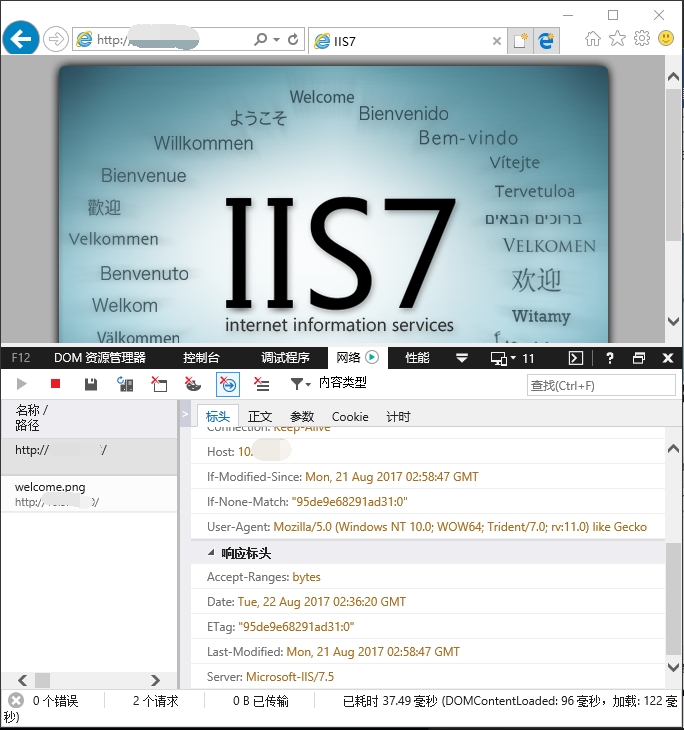Go to the Home page icon
This screenshot has width=684, height=730.
coord(593,39)
